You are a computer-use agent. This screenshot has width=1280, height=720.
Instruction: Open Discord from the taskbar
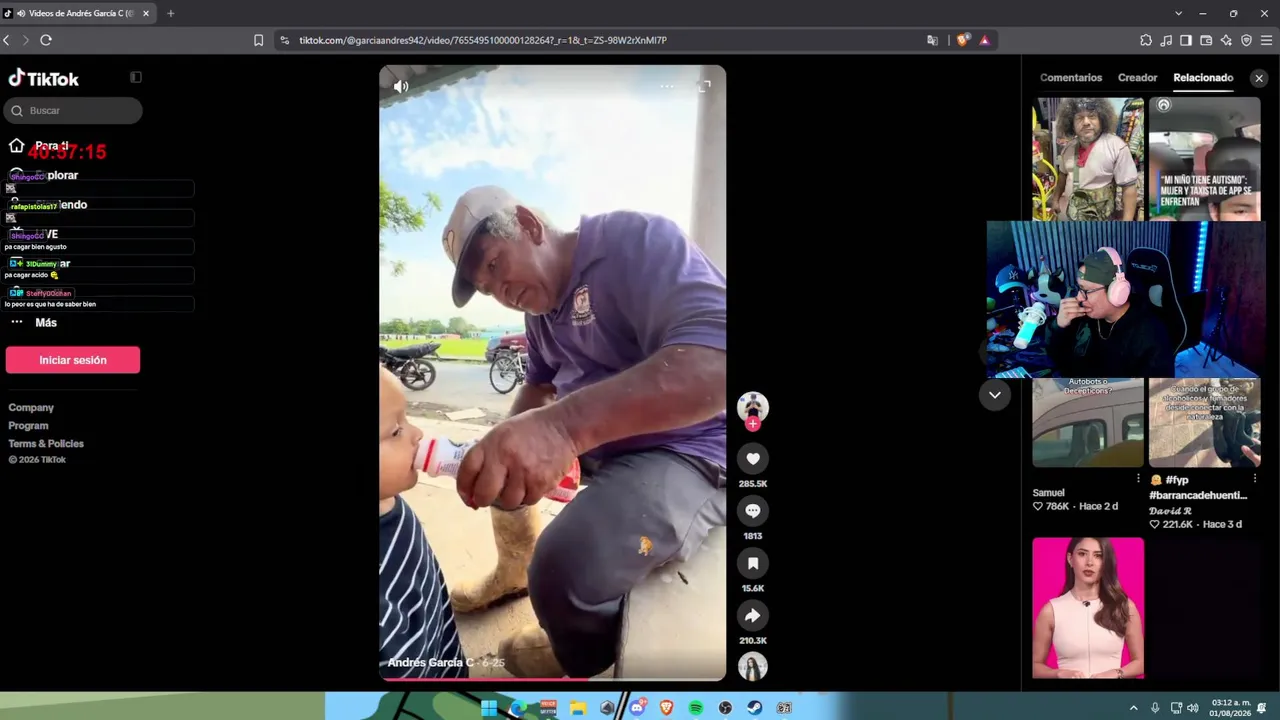[x=637, y=708]
